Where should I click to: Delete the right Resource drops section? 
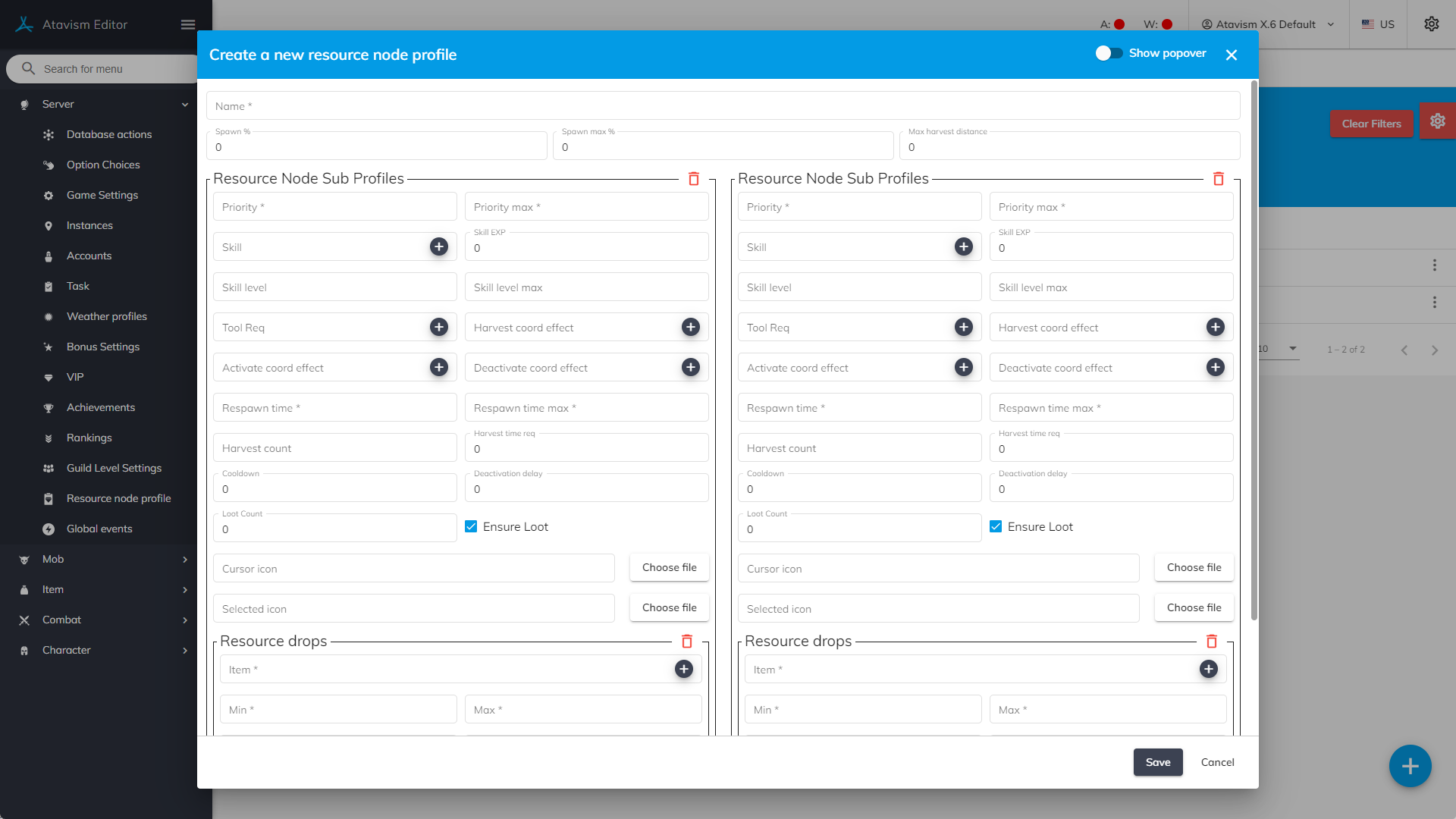click(1211, 642)
